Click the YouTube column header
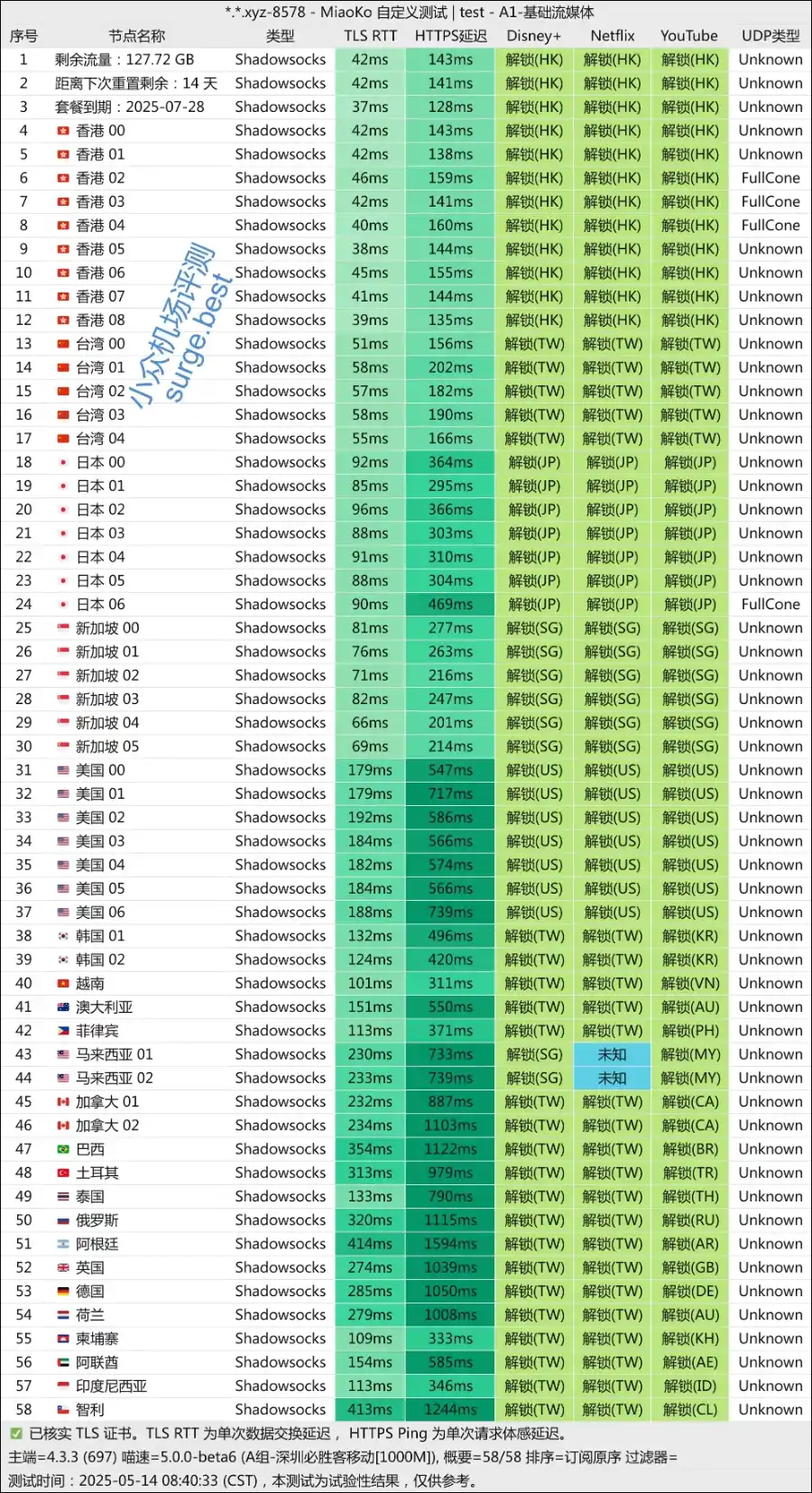The width and height of the screenshot is (812, 1493). pos(689,36)
